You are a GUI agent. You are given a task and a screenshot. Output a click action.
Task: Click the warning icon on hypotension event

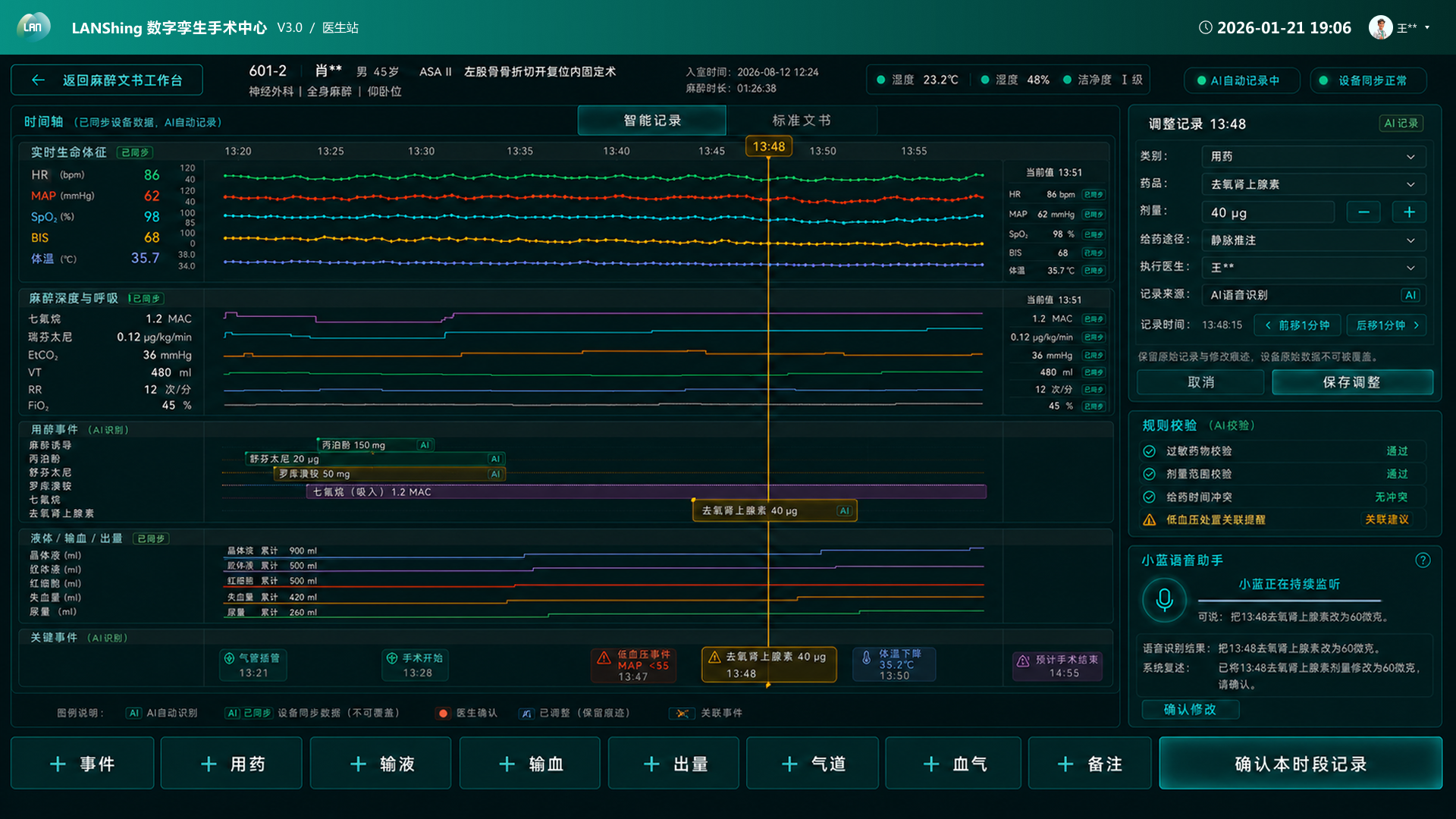604,657
